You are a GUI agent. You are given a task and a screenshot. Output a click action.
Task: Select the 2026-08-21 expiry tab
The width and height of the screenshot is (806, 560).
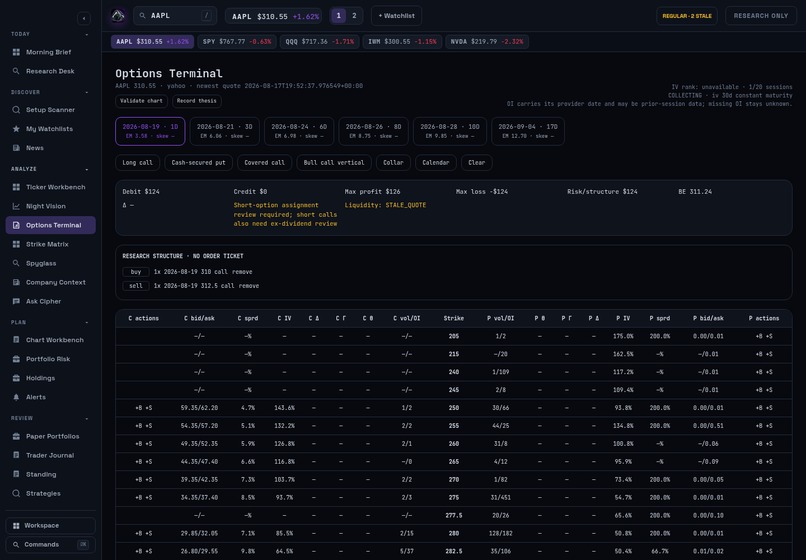click(225, 131)
